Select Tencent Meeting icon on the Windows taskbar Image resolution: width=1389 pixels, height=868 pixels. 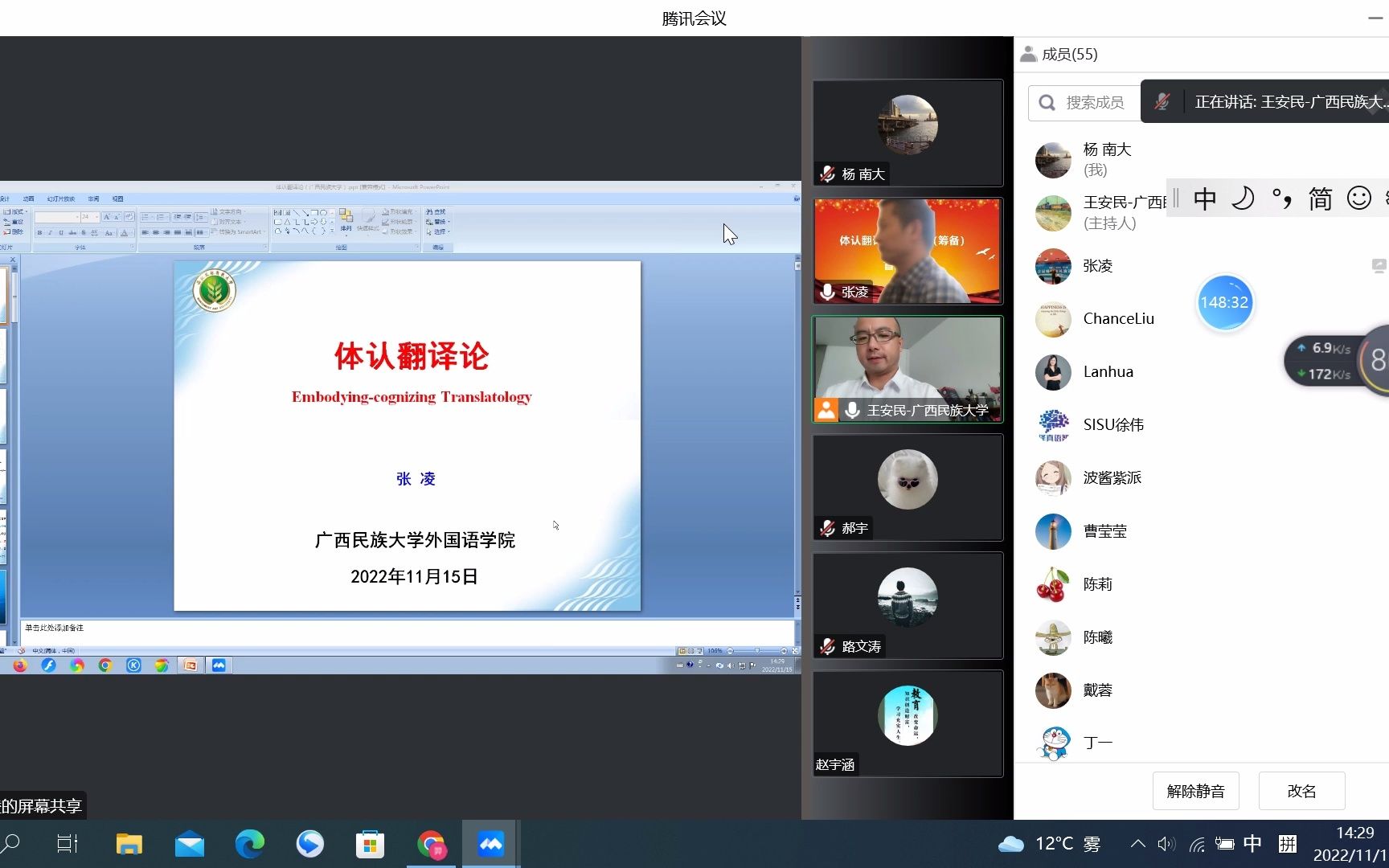tap(490, 844)
